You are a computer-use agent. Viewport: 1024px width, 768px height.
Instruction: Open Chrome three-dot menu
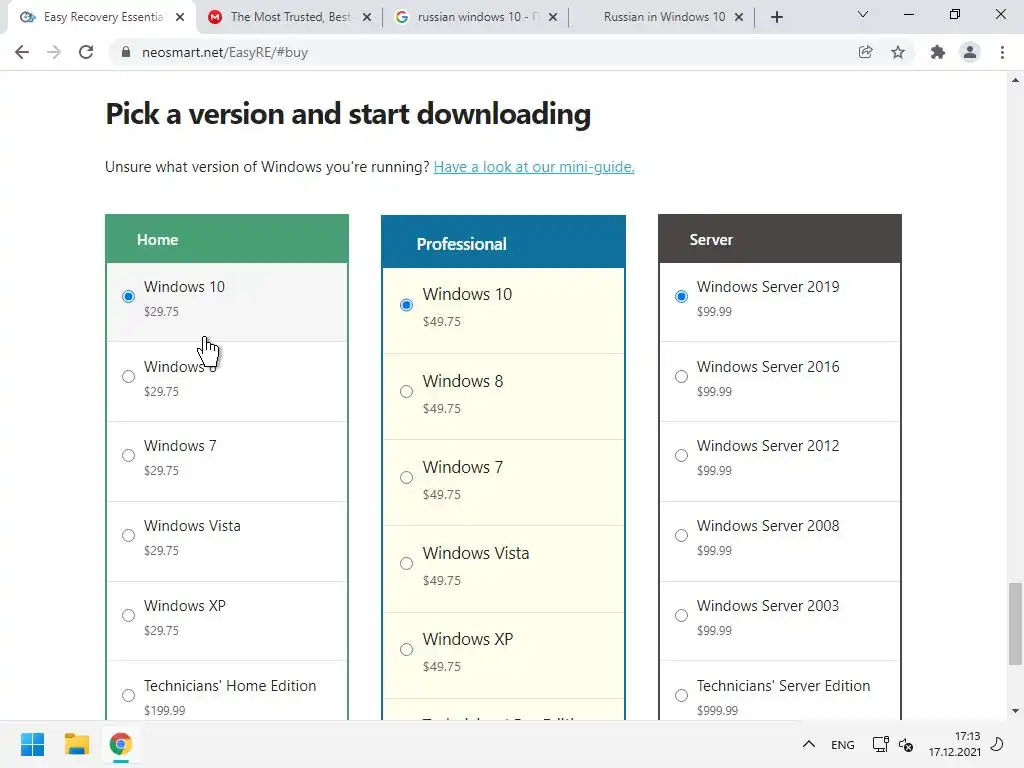[1002, 52]
